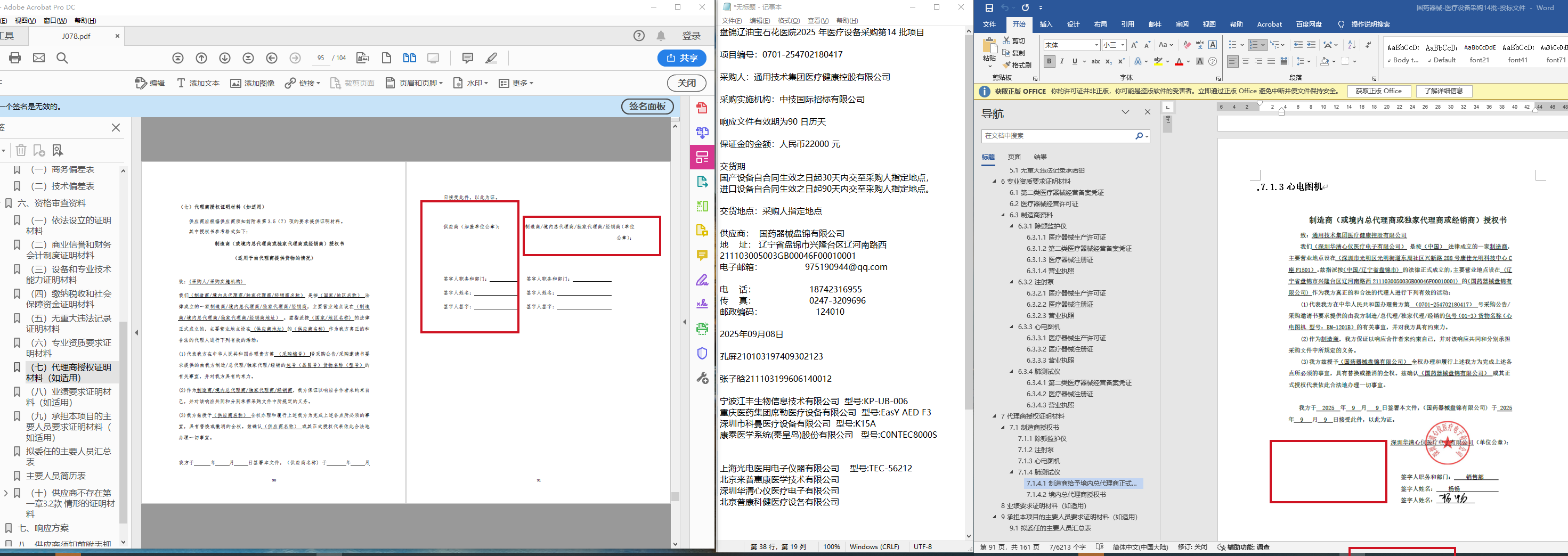Toggle Underline formatting in Word
Screen dimensions: 1568x556
pyautogui.click(x=1075, y=61)
